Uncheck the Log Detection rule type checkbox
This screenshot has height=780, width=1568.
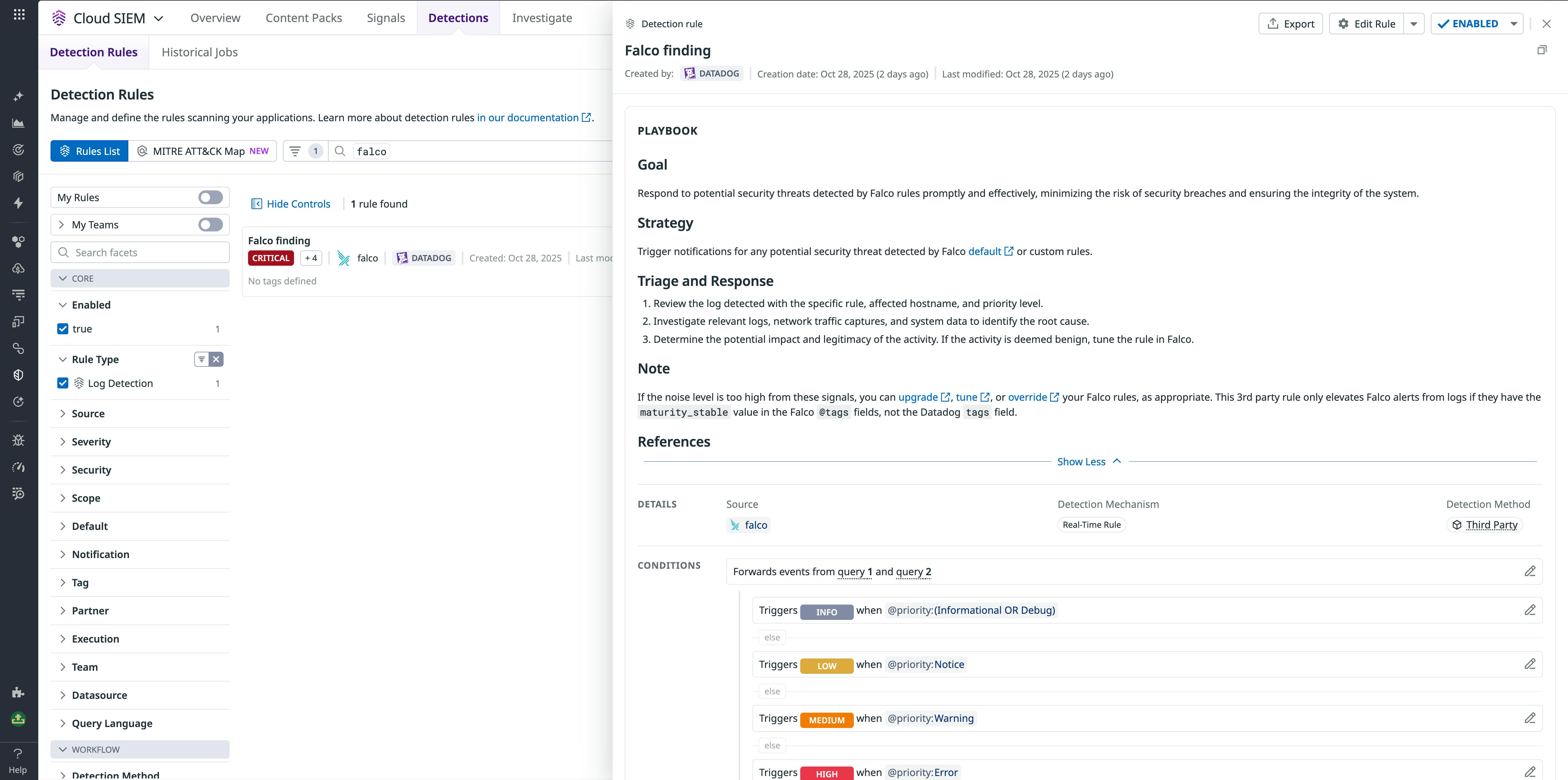coord(63,383)
